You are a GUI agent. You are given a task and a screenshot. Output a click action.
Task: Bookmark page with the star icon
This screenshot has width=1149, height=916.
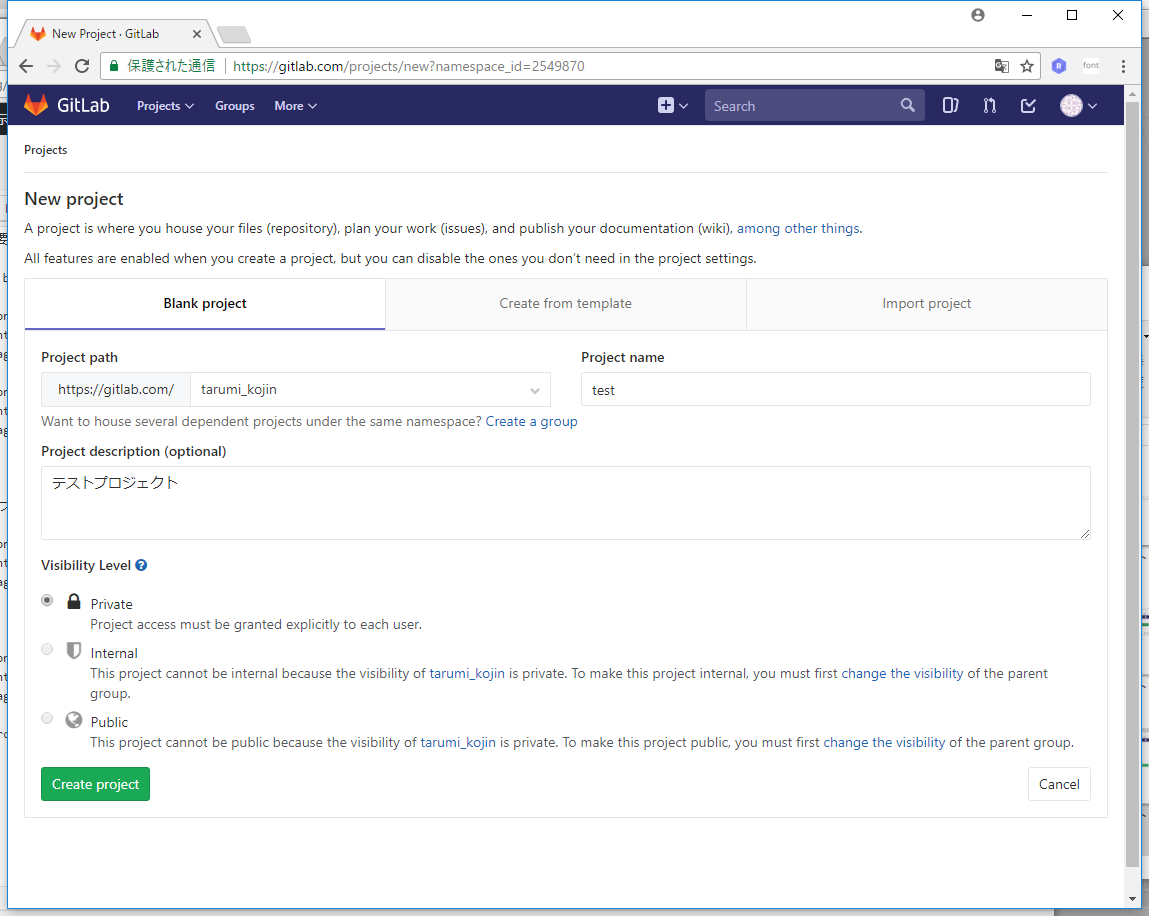tap(1027, 66)
